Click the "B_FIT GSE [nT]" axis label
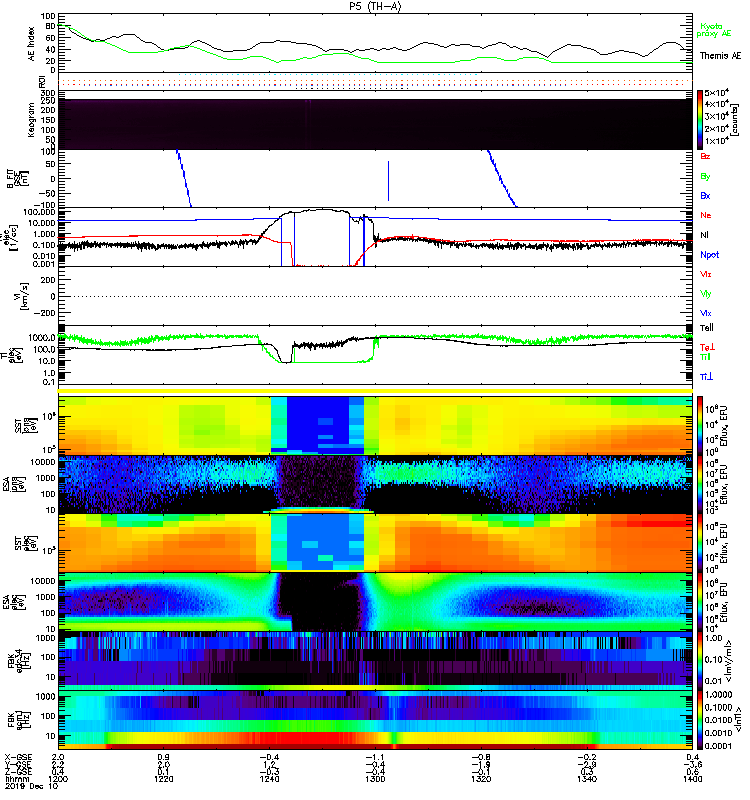Viewport: 750px width, 800px height. pos(17,179)
